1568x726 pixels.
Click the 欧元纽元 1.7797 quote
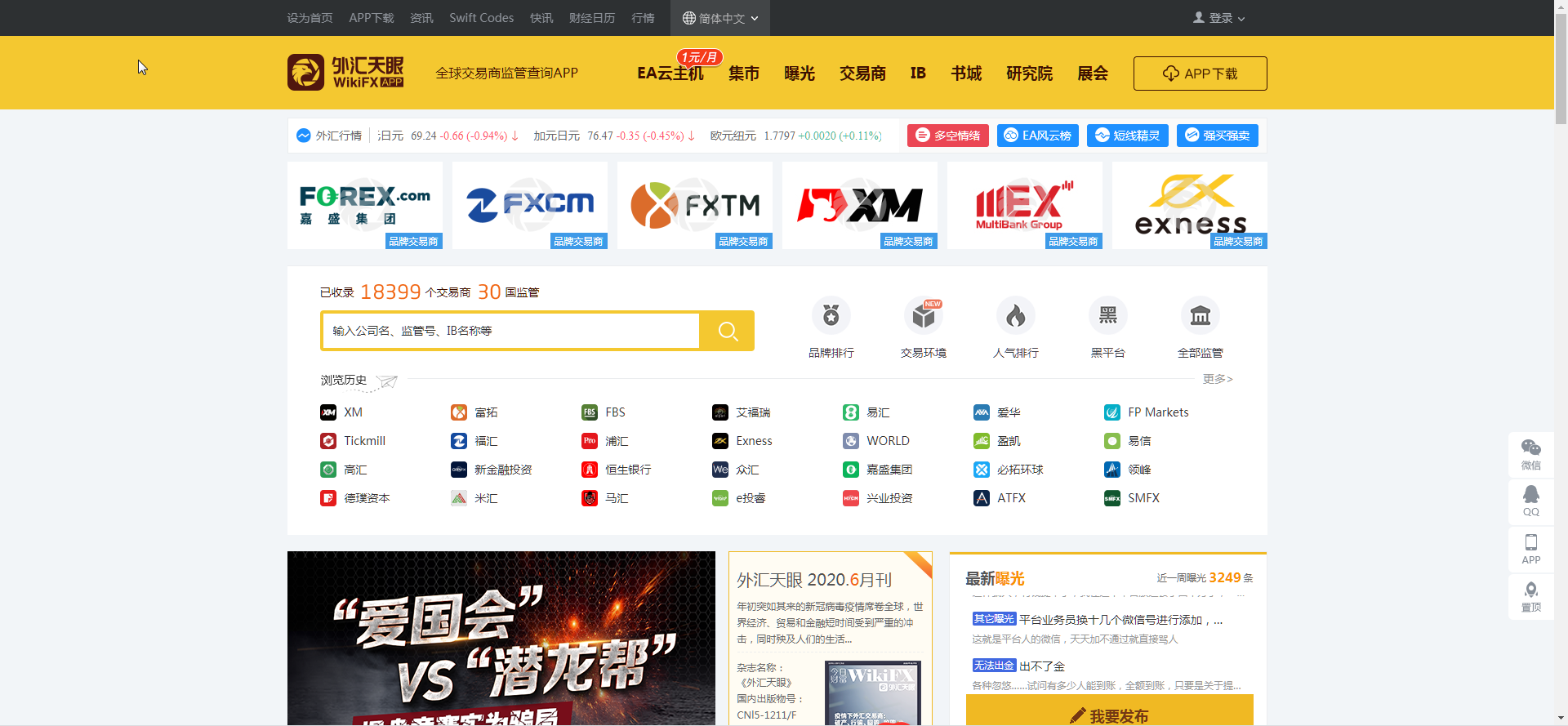click(x=795, y=136)
